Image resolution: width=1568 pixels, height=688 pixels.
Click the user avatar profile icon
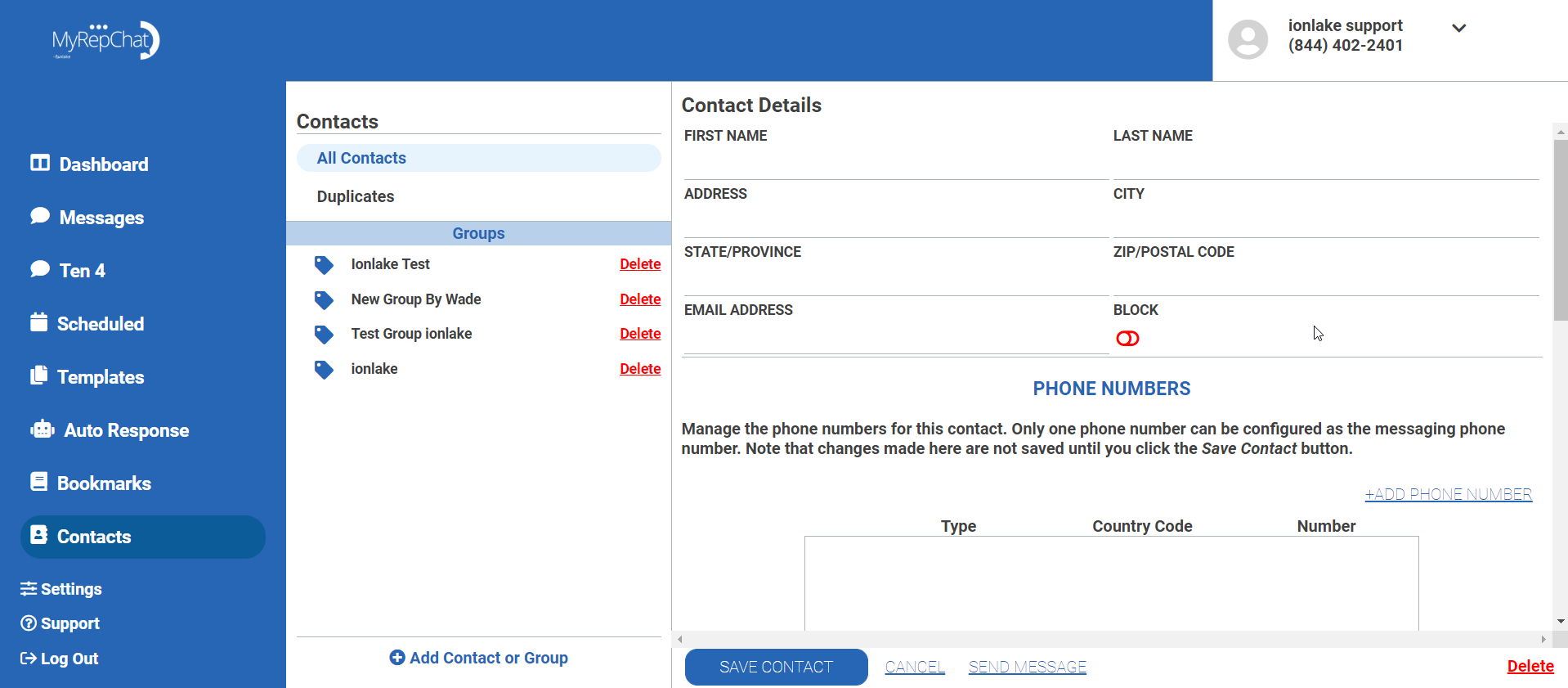(1248, 39)
